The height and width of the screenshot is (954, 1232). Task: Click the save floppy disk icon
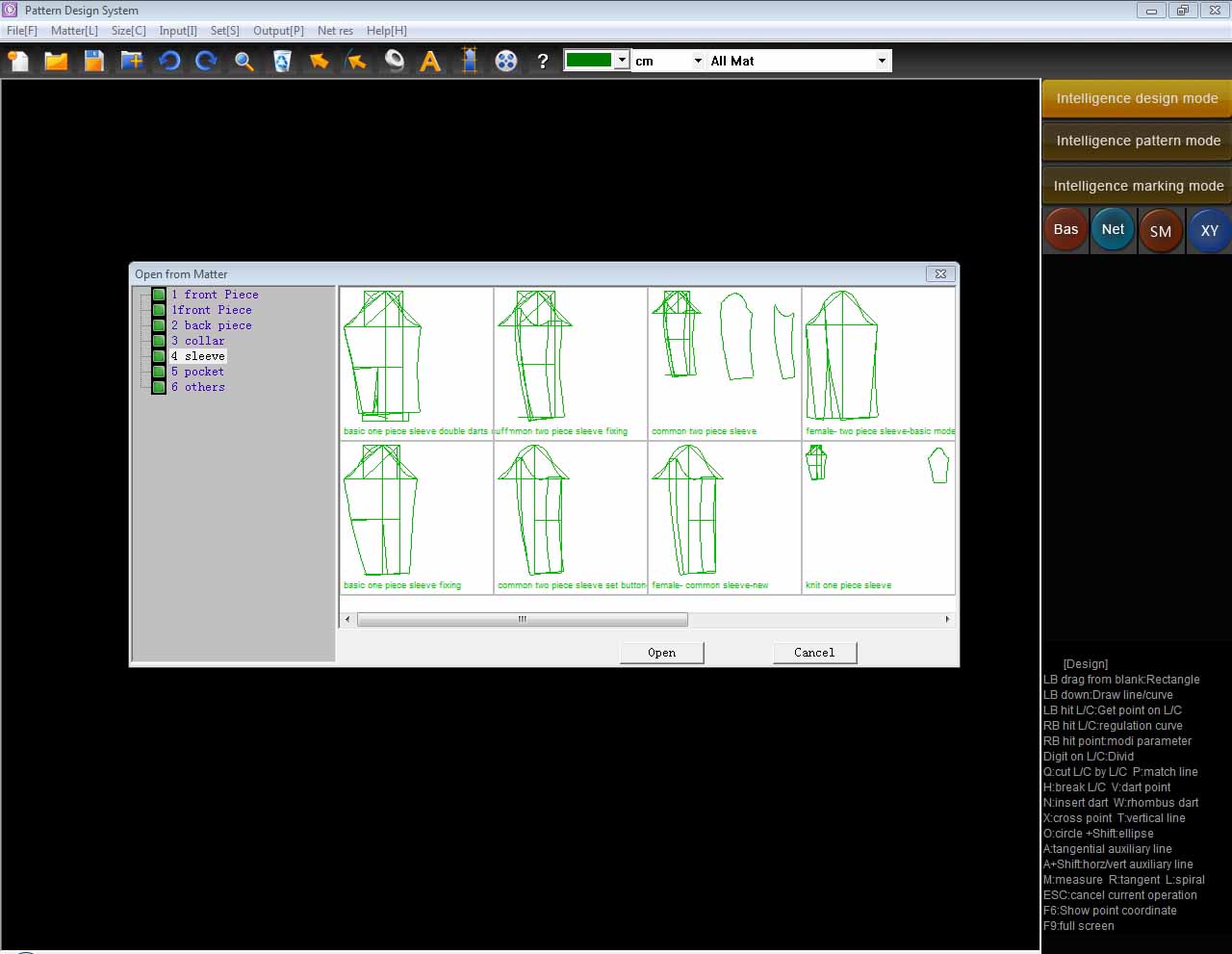[93, 62]
